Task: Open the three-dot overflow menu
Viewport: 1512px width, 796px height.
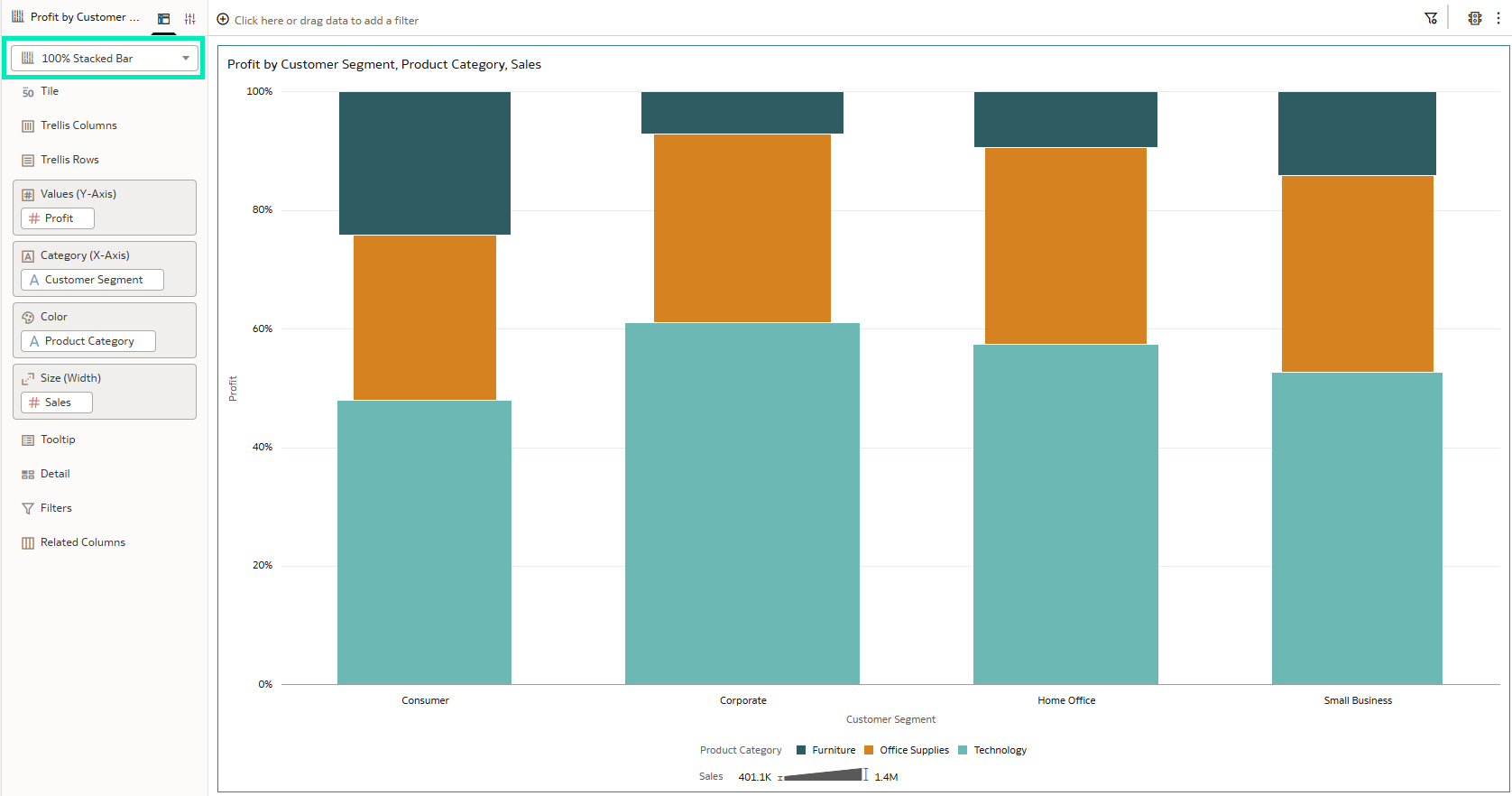Action: [1498, 18]
